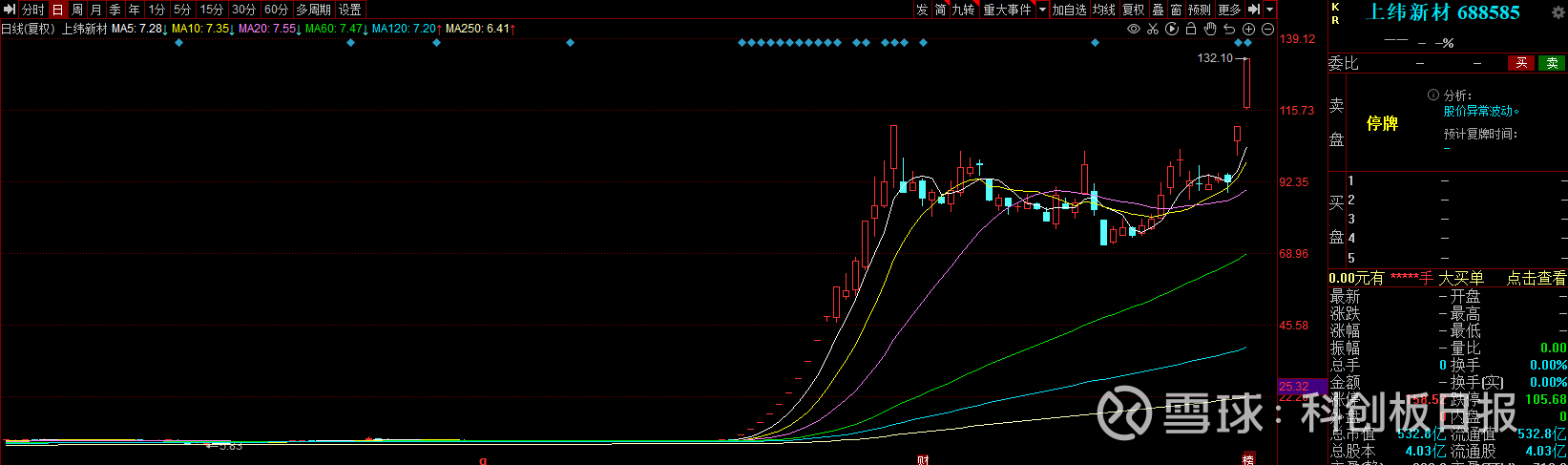Viewport: 1568px width, 465px height.
Task: Select the scissors cut tool icon
Action: tap(1153, 30)
